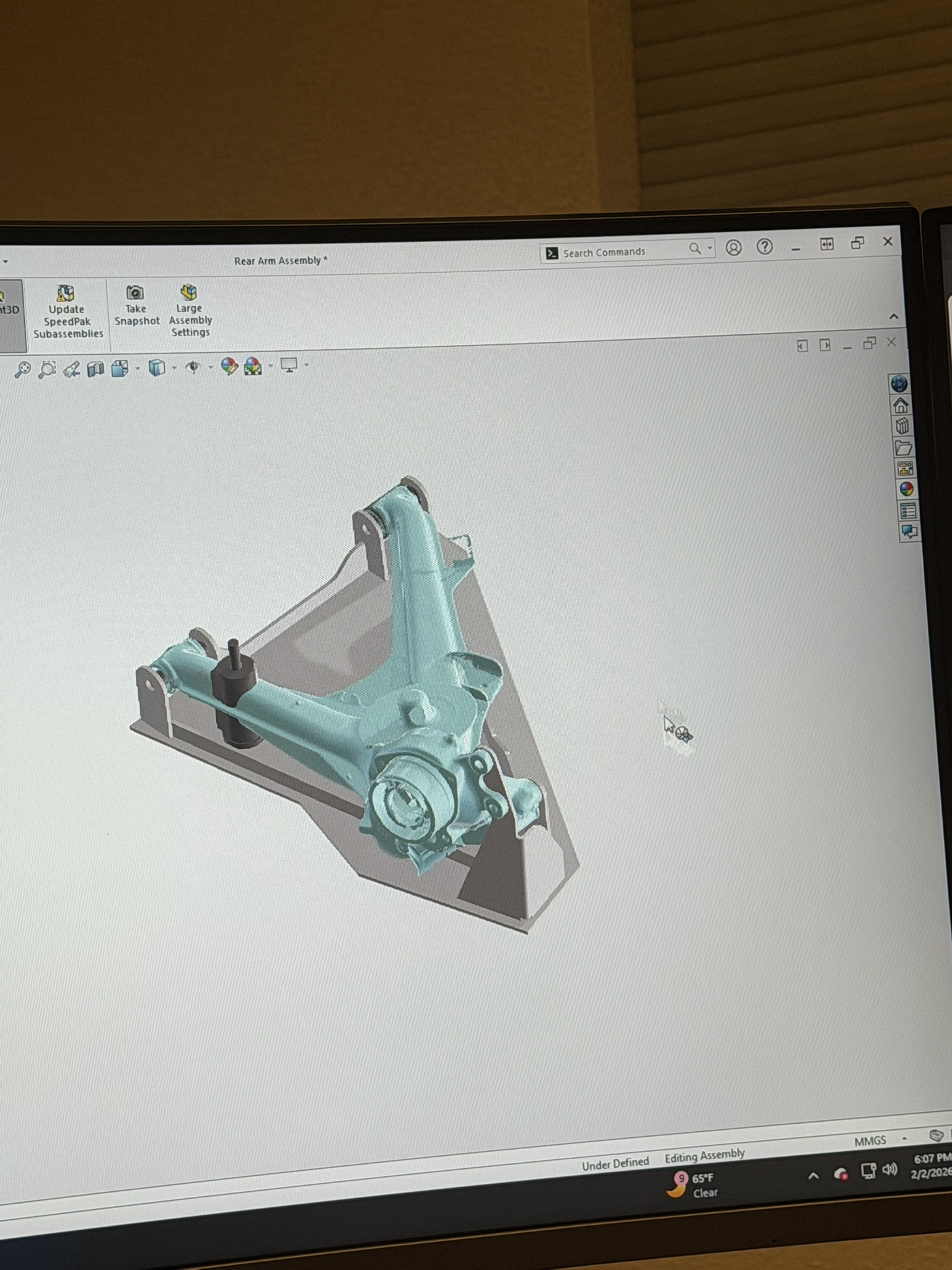This screenshot has width=952, height=1270.
Task: Open the File Explorer folder tab
Action: tap(904, 447)
